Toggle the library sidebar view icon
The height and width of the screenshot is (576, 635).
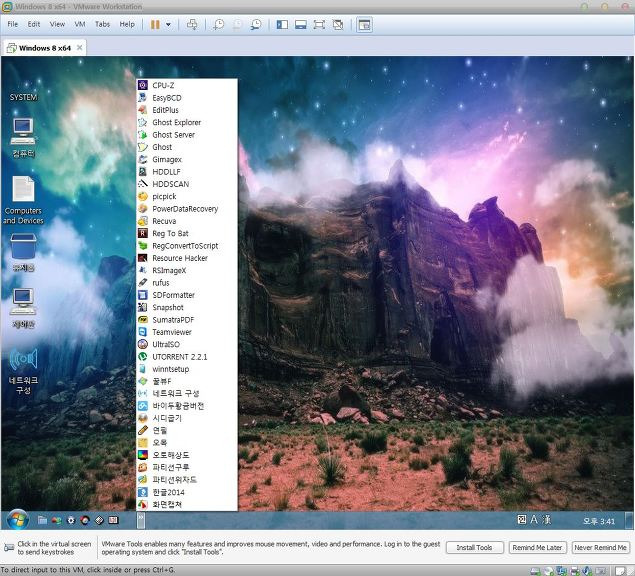(282, 25)
